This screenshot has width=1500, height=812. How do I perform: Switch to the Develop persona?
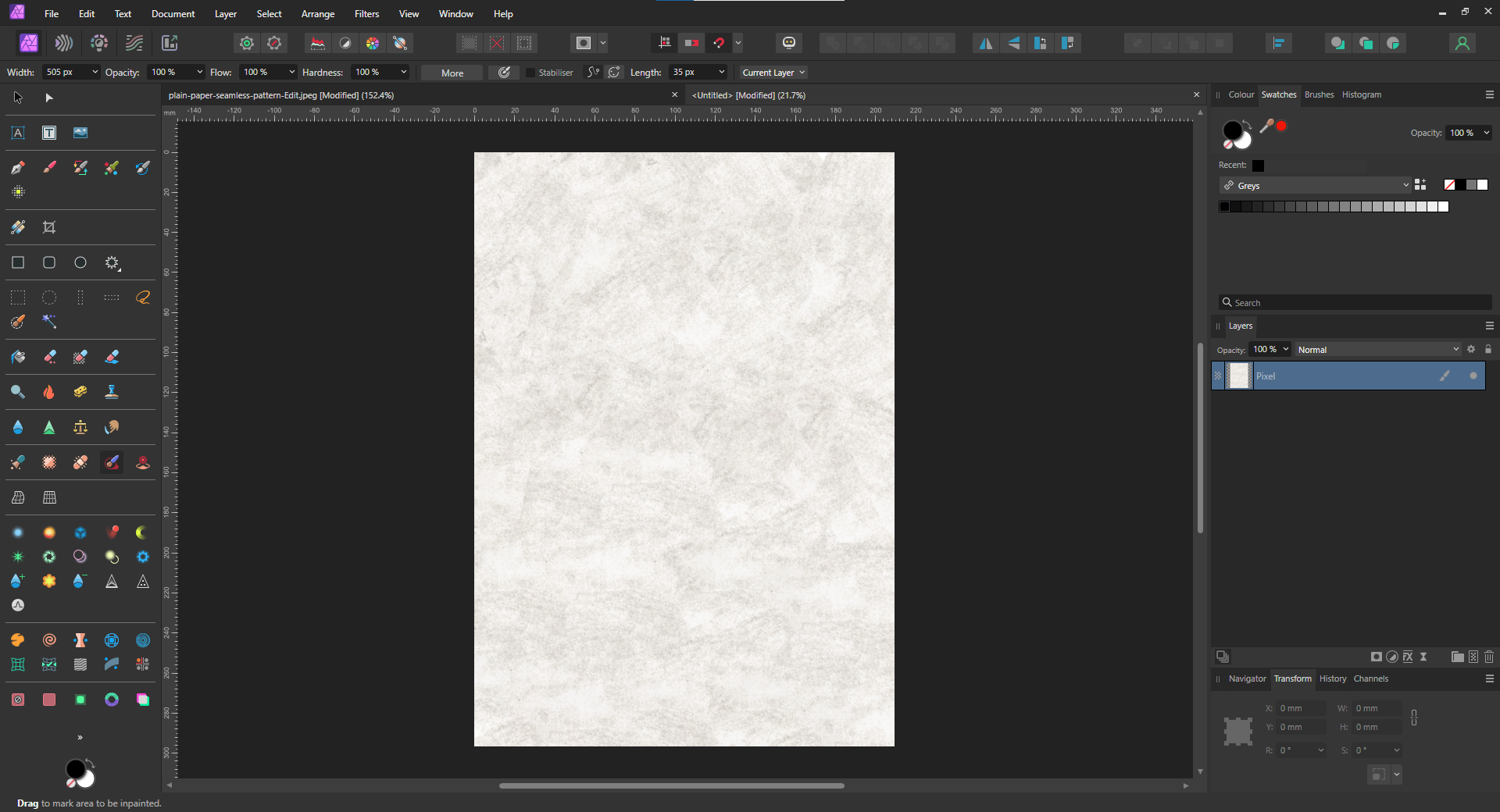[x=99, y=43]
